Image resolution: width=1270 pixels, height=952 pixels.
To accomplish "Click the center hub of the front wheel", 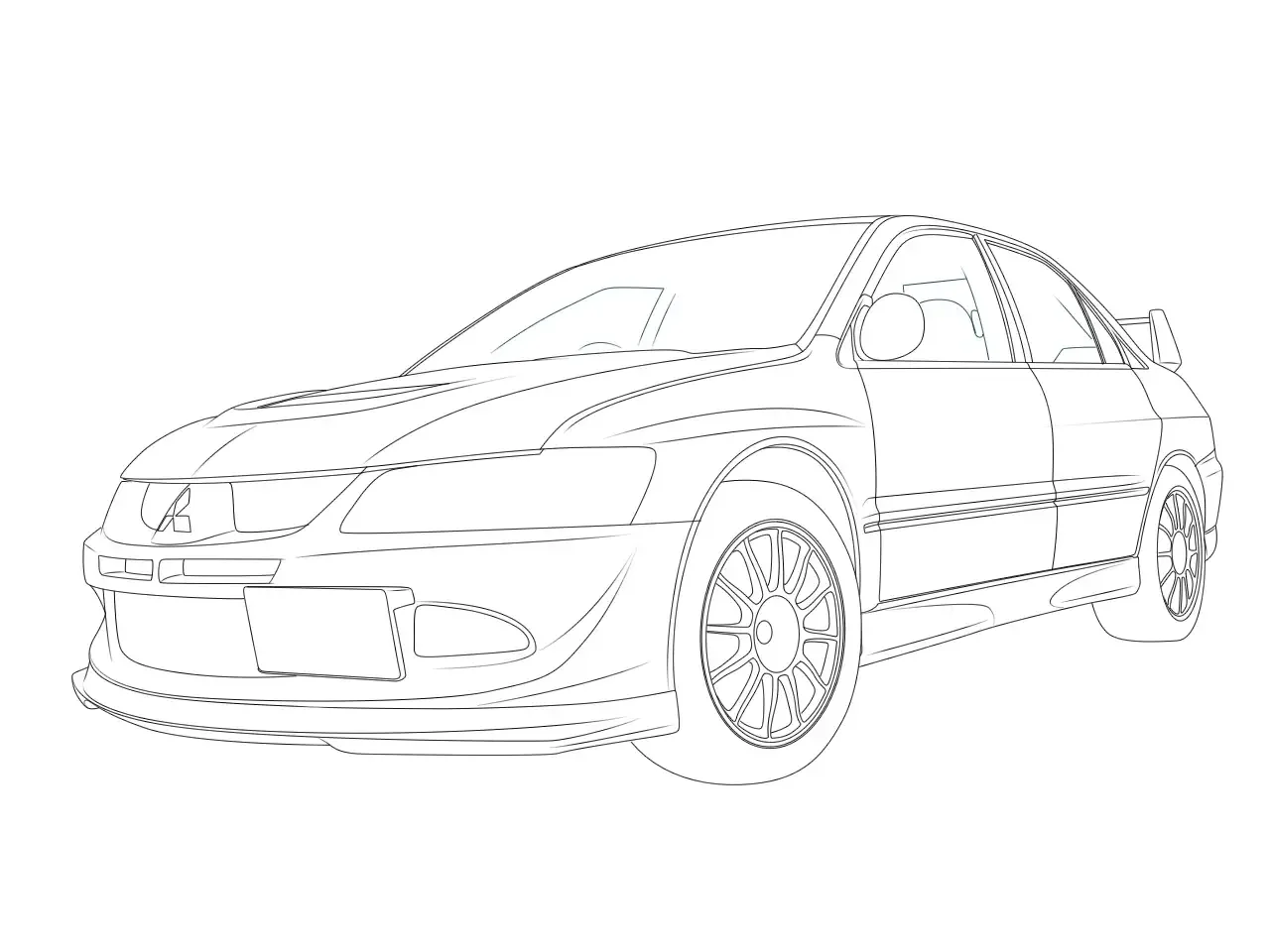I will 764,632.
